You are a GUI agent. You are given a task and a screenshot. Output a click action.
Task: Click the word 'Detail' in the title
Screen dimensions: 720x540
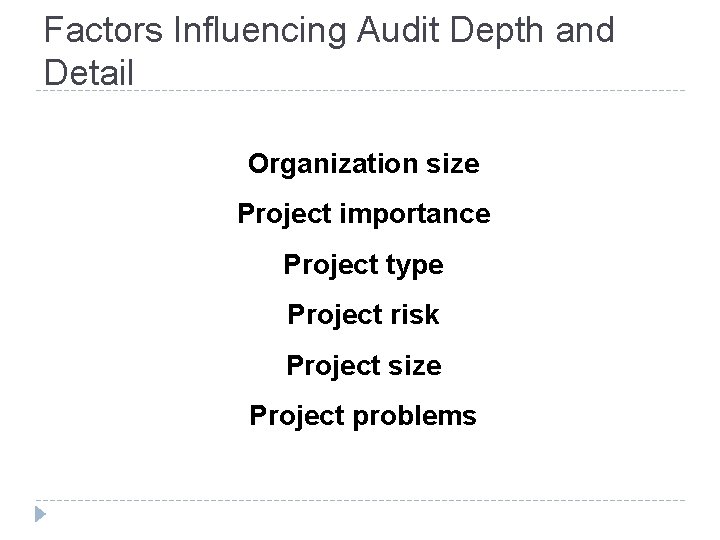click(89, 73)
